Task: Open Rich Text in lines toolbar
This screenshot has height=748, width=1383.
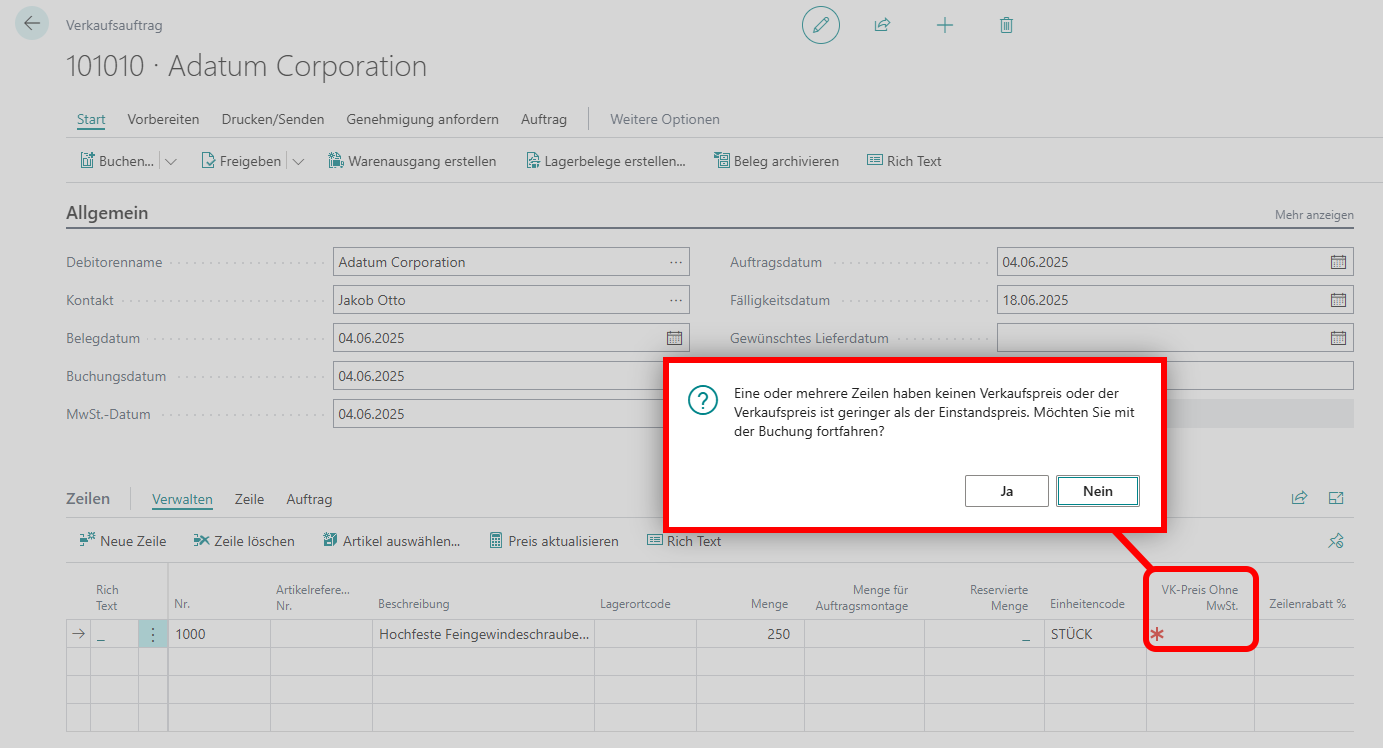Action: [684, 541]
